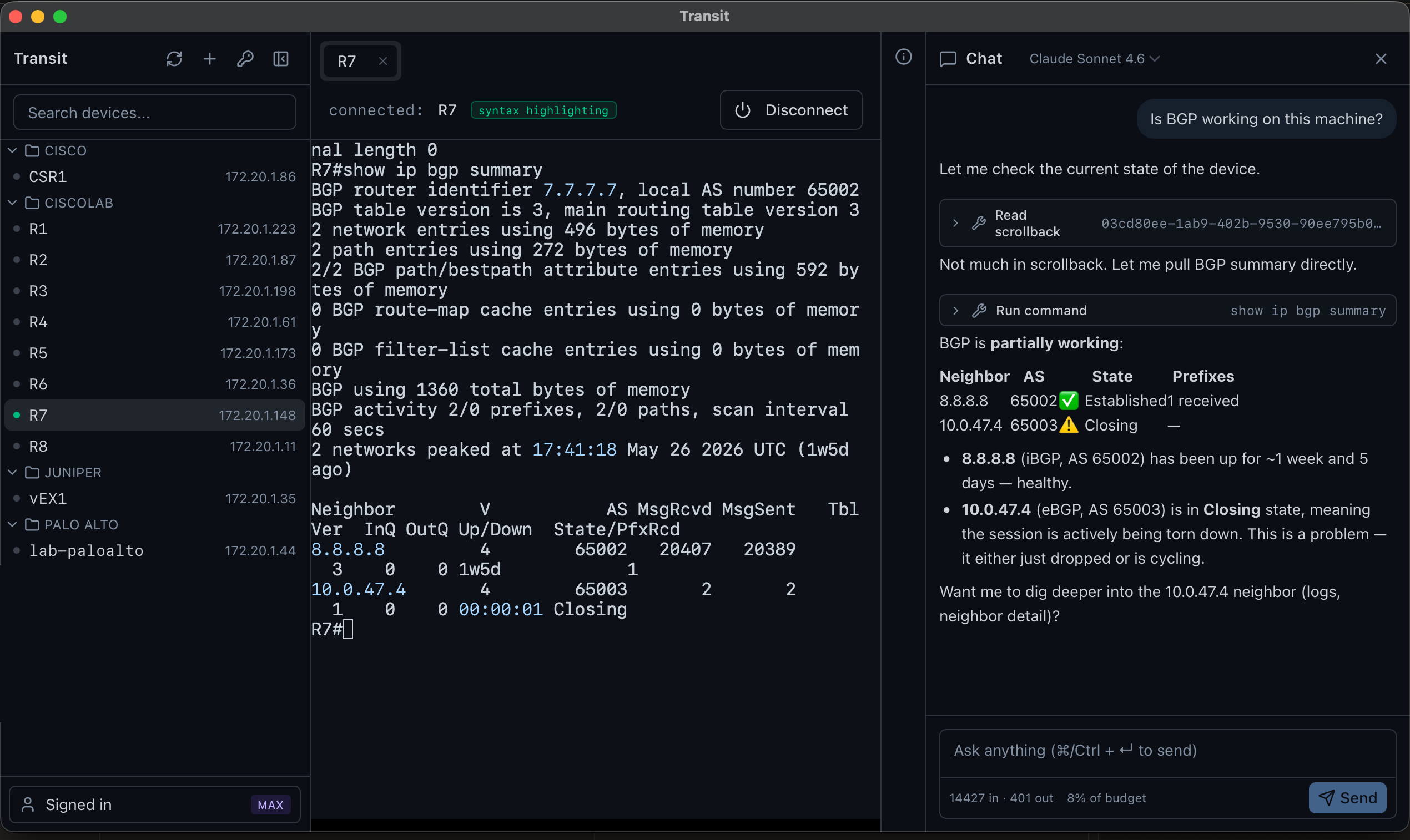Select device R6
This screenshot has width=1410, height=840.
pos(154,384)
